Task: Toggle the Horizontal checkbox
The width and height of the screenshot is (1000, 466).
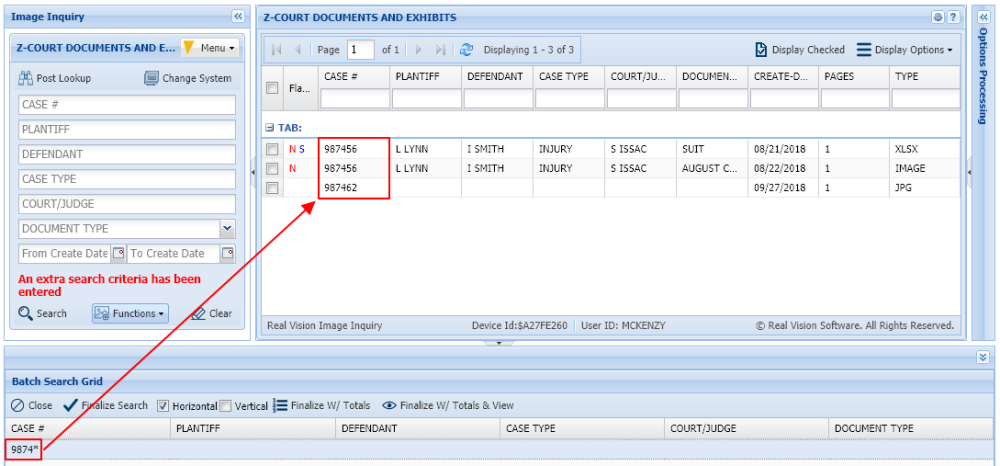Action: pos(163,405)
